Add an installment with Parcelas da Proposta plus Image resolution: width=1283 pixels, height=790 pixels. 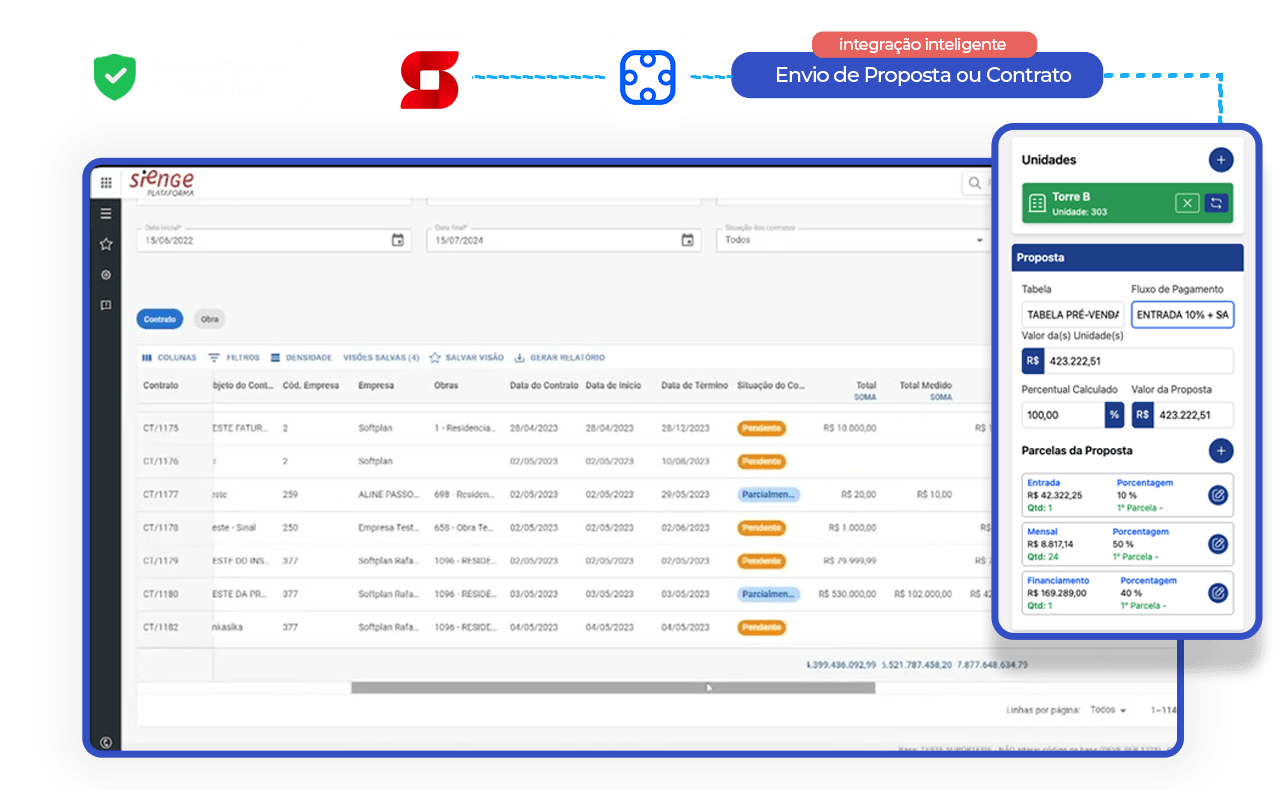1220,451
